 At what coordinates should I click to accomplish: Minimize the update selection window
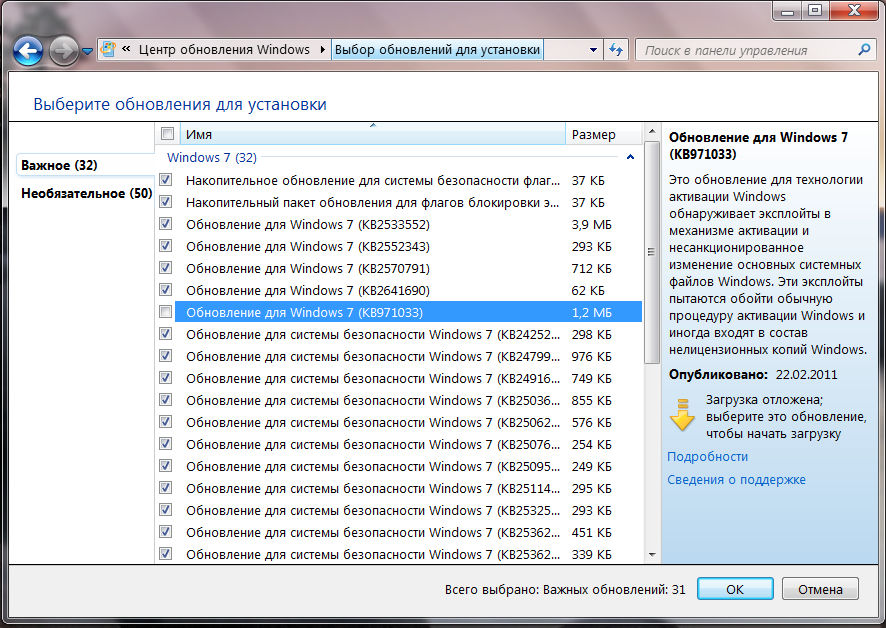(x=788, y=11)
